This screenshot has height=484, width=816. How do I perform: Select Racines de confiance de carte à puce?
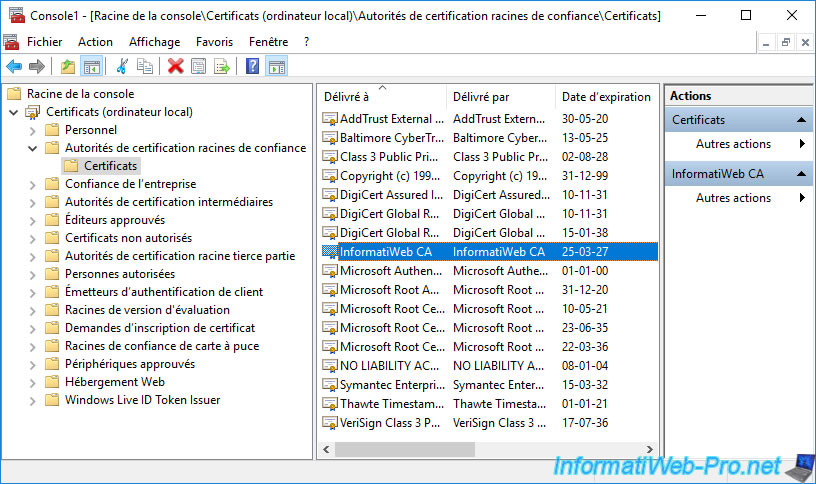(162, 346)
